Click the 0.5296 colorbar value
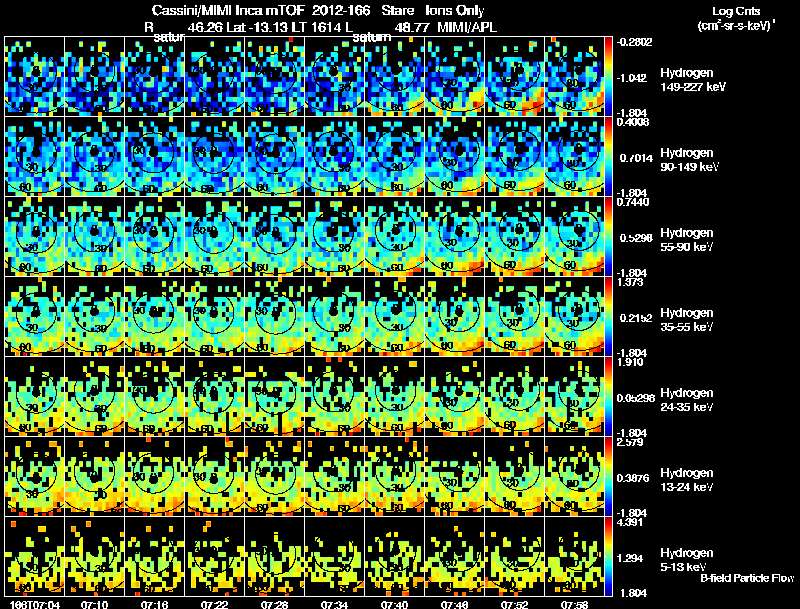Image resolution: width=800 pixels, height=609 pixels. pyautogui.click(x=636, y=238)
